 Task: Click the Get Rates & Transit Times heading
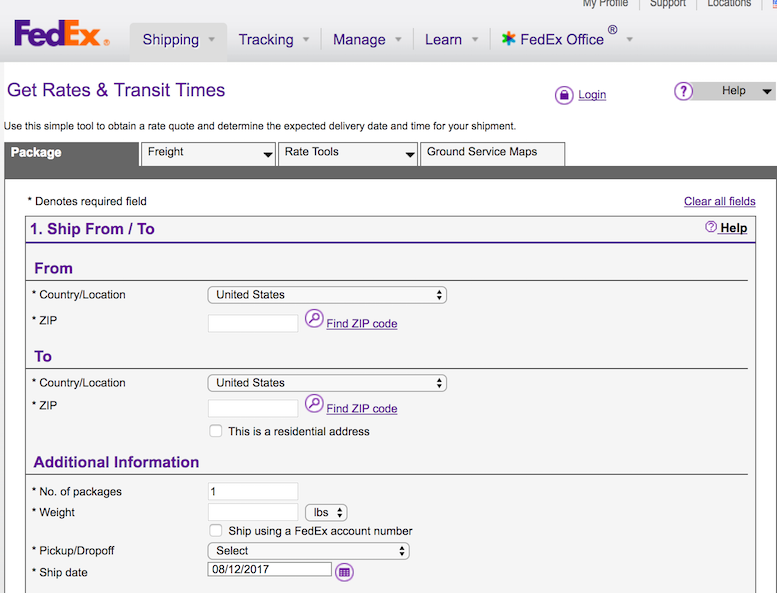[116, 90]
